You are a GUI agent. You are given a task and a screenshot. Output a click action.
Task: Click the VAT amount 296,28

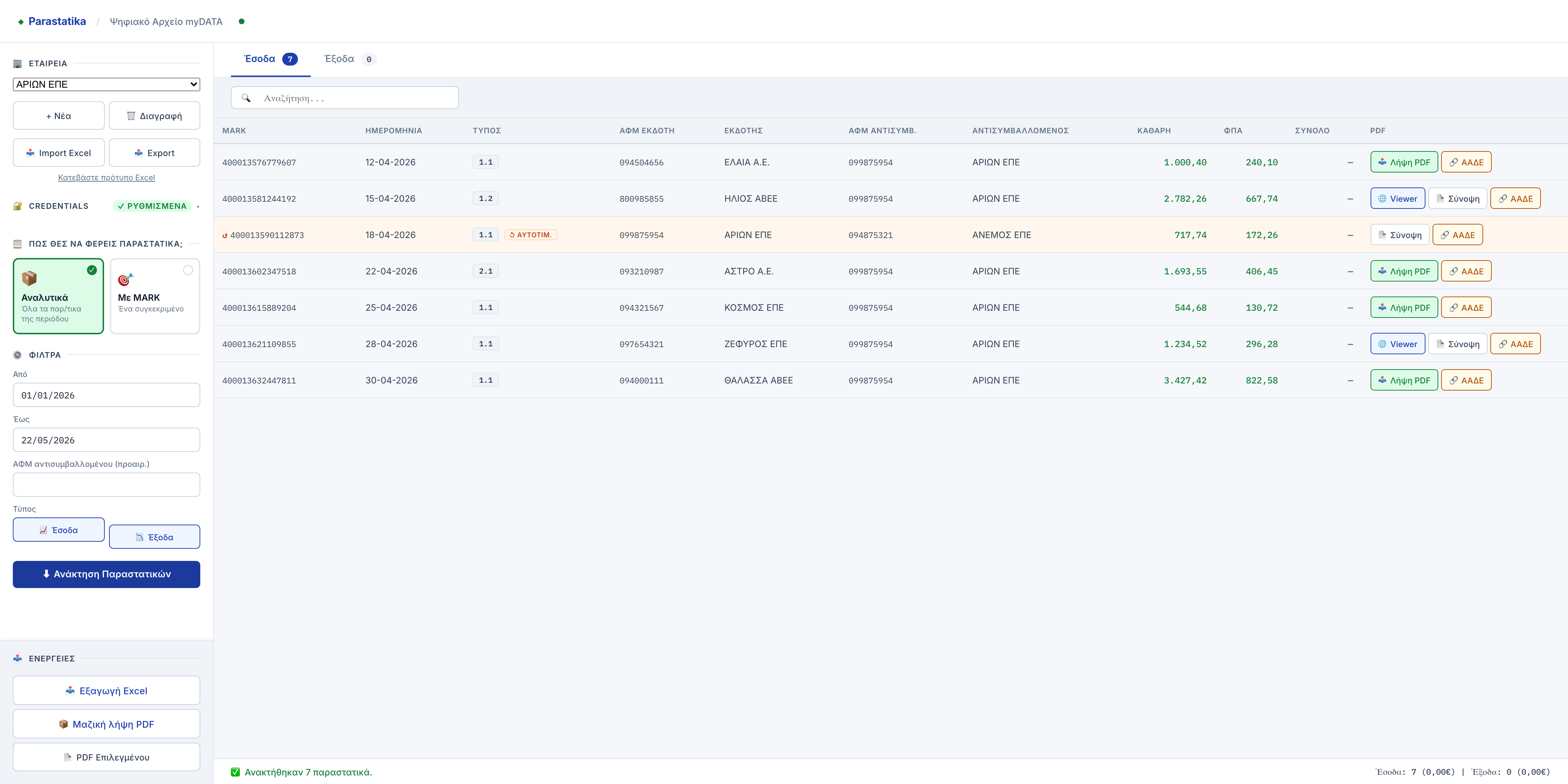tap(1261, 344)
